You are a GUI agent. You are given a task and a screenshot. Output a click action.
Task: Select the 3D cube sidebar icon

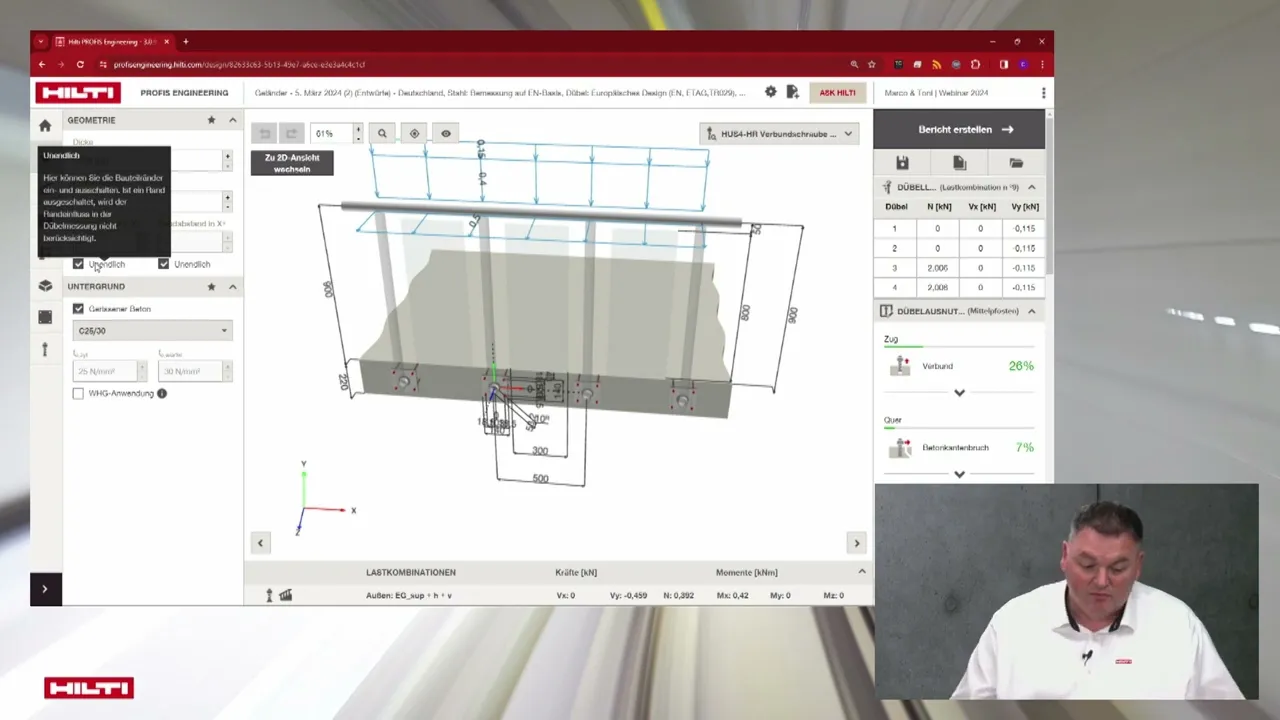click(x=45, y=286)
